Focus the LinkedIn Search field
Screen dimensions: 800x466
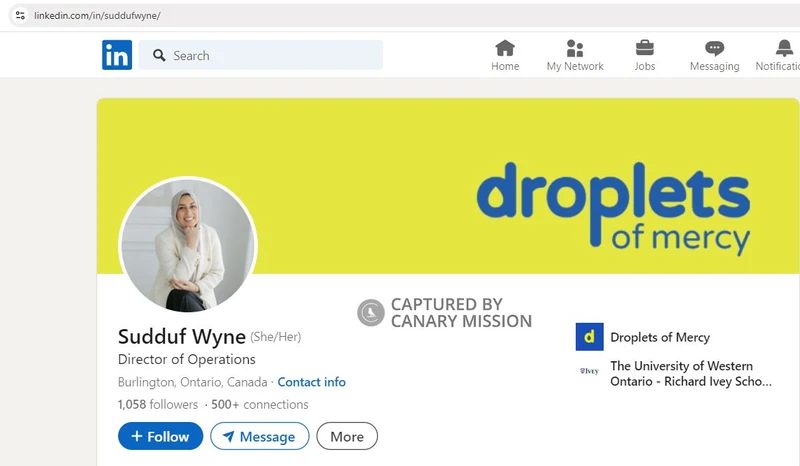261,55
